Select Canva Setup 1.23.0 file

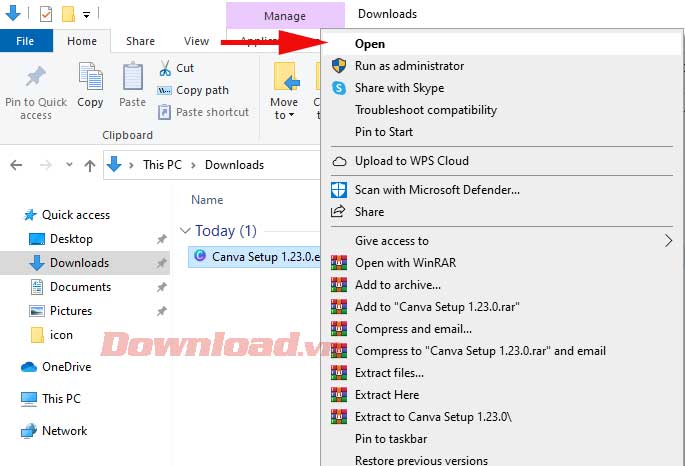pyautogui.click(x=255, y=257)
